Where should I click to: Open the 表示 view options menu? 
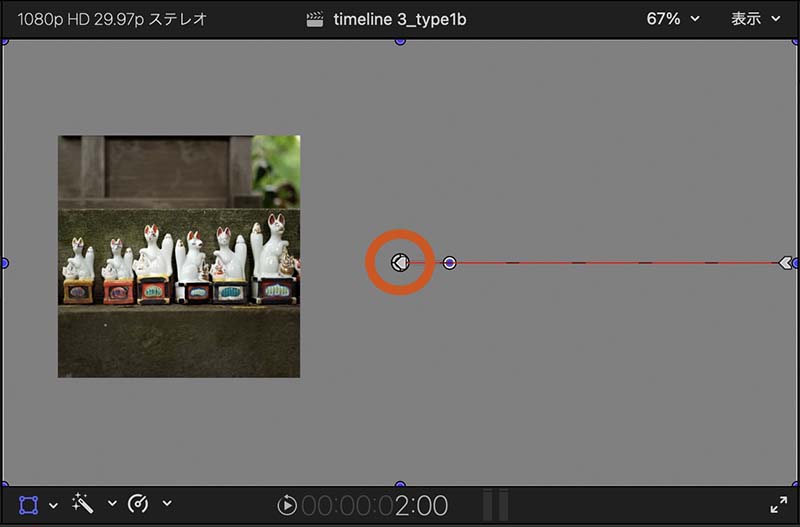click(x=755, y=19)
